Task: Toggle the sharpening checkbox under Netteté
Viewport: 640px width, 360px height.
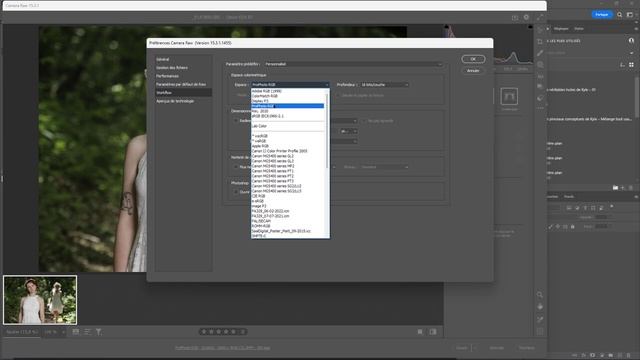Action: 236,167
